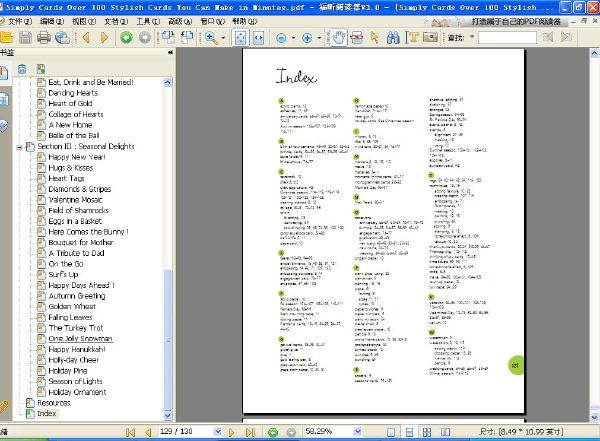600x441 pixels.
Task: Jump to first page button in status bar
Action: [130, 432]
